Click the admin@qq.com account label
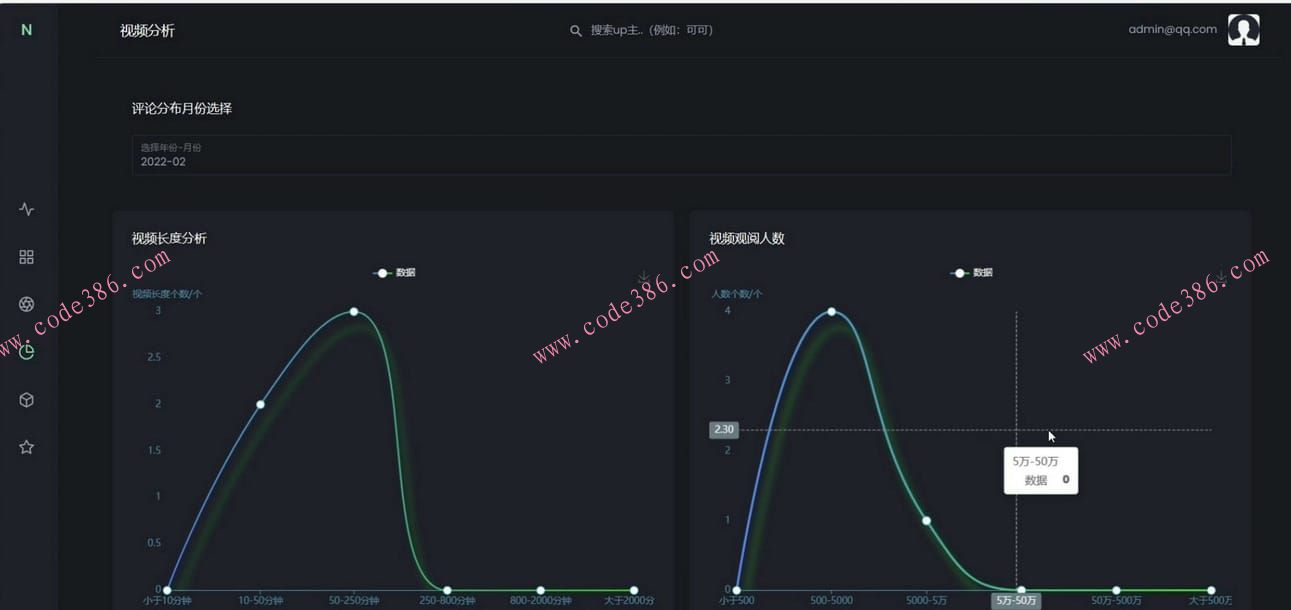The height and width of the screenshot is (610, 1291). tap(1172, 29)
